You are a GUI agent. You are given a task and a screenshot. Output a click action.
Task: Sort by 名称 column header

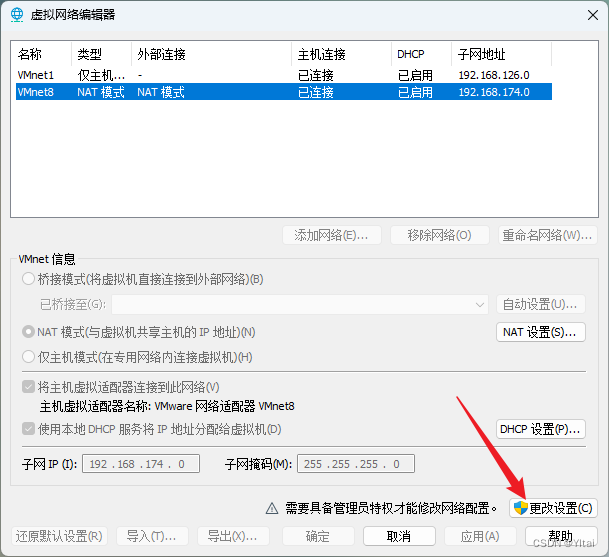(43, 54)
